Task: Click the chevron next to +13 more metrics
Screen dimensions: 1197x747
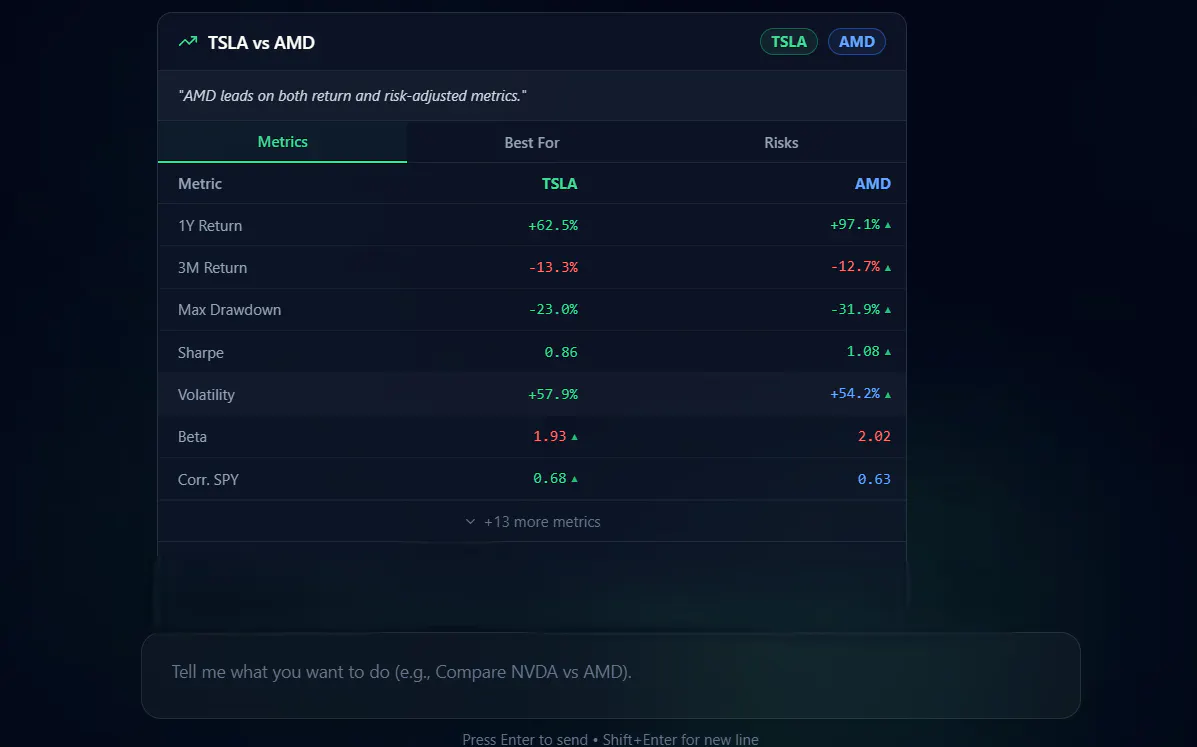Action: coord(470,522)
